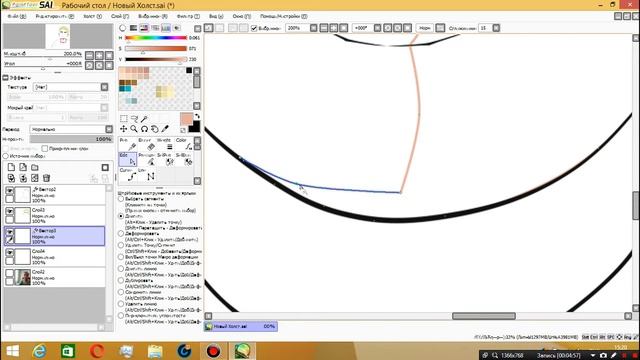This screenshot has height=360, width=640.
Task: Open the Текстура dropdown
Action: coord(104,87)
